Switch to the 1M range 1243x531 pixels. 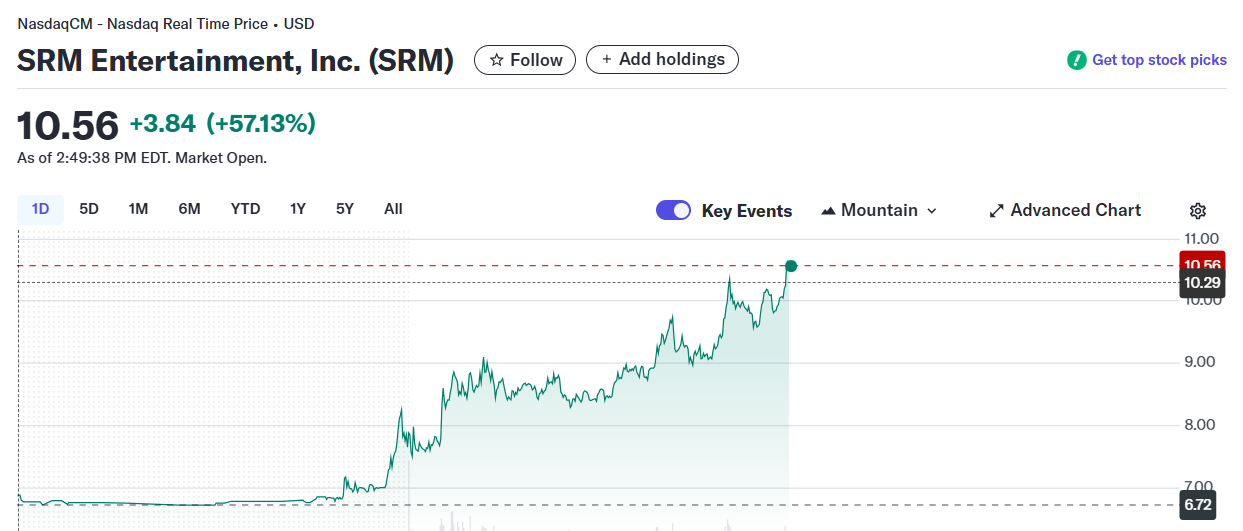point(138,209)
